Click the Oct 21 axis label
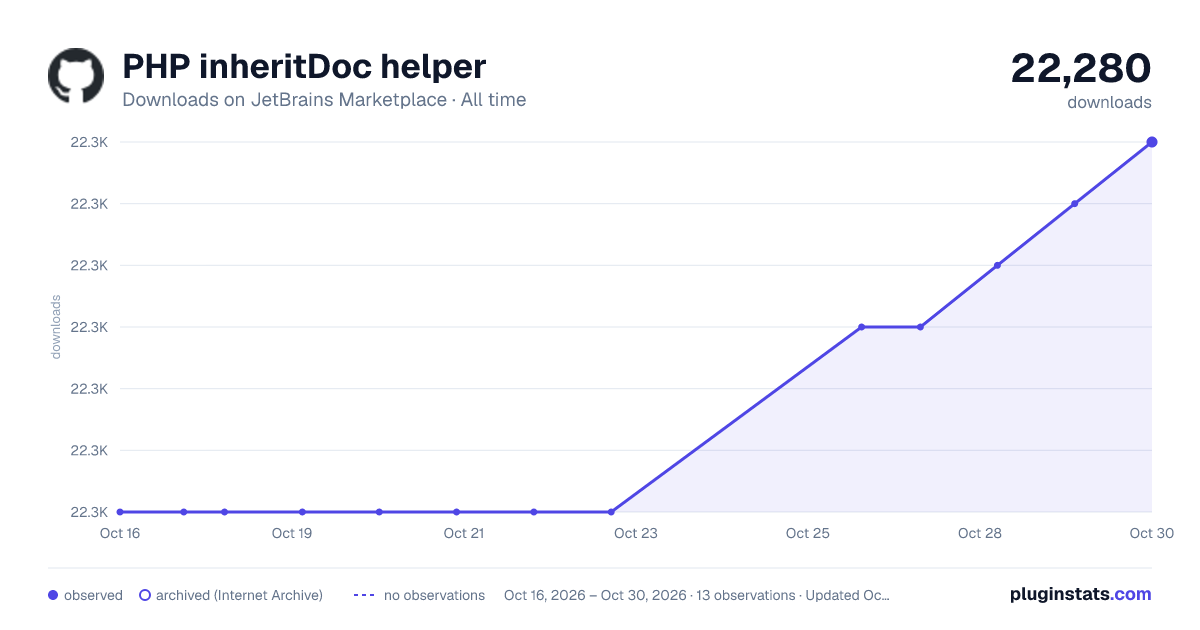Image resolution: width=1200 pixels, height=630 pixels. (464, 534)
